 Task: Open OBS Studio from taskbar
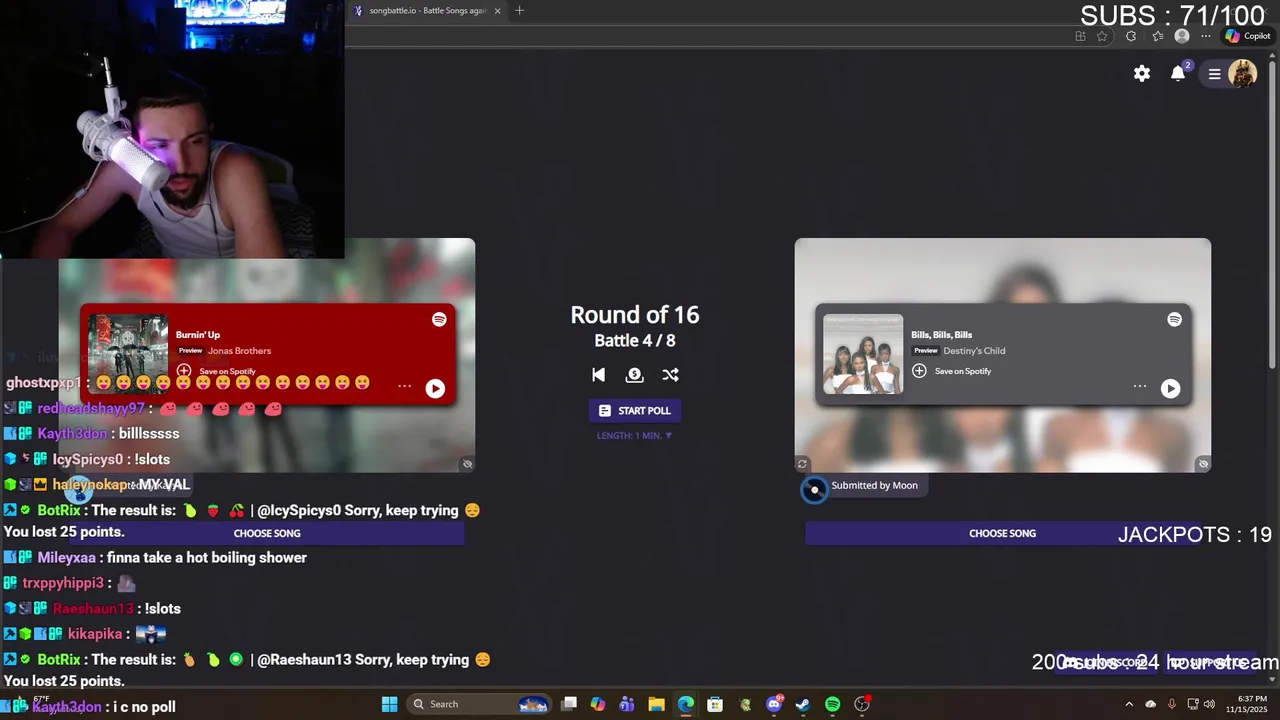pos(862,704)
